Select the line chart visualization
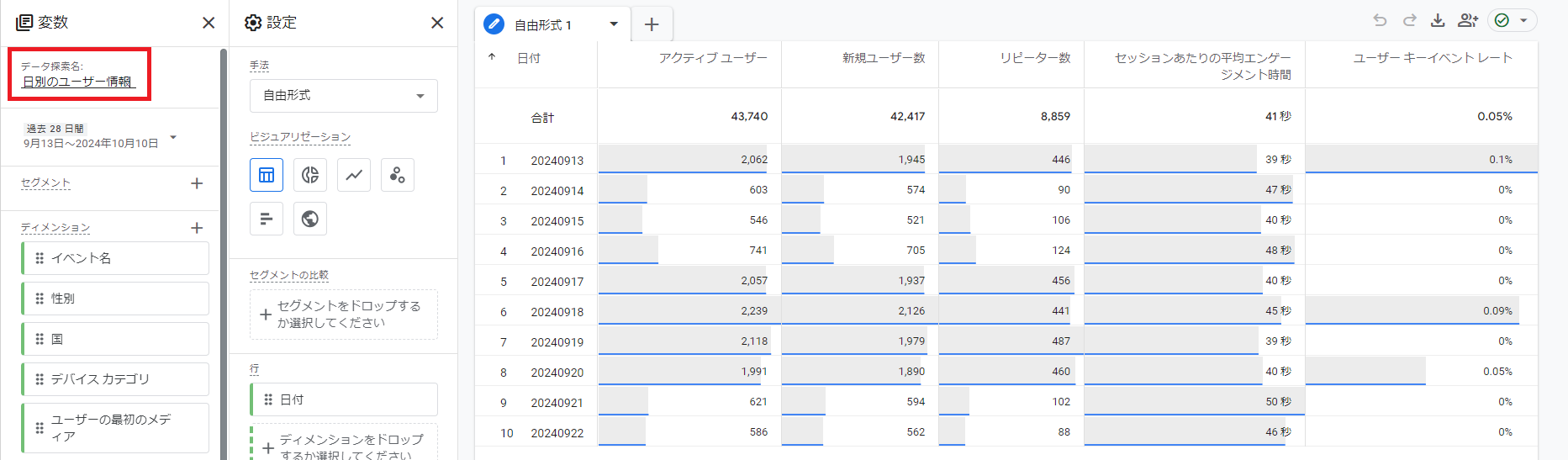Image resolution: width=1568 pixels, height=460 pixels. pyautogui.click(x=354, y=175)
